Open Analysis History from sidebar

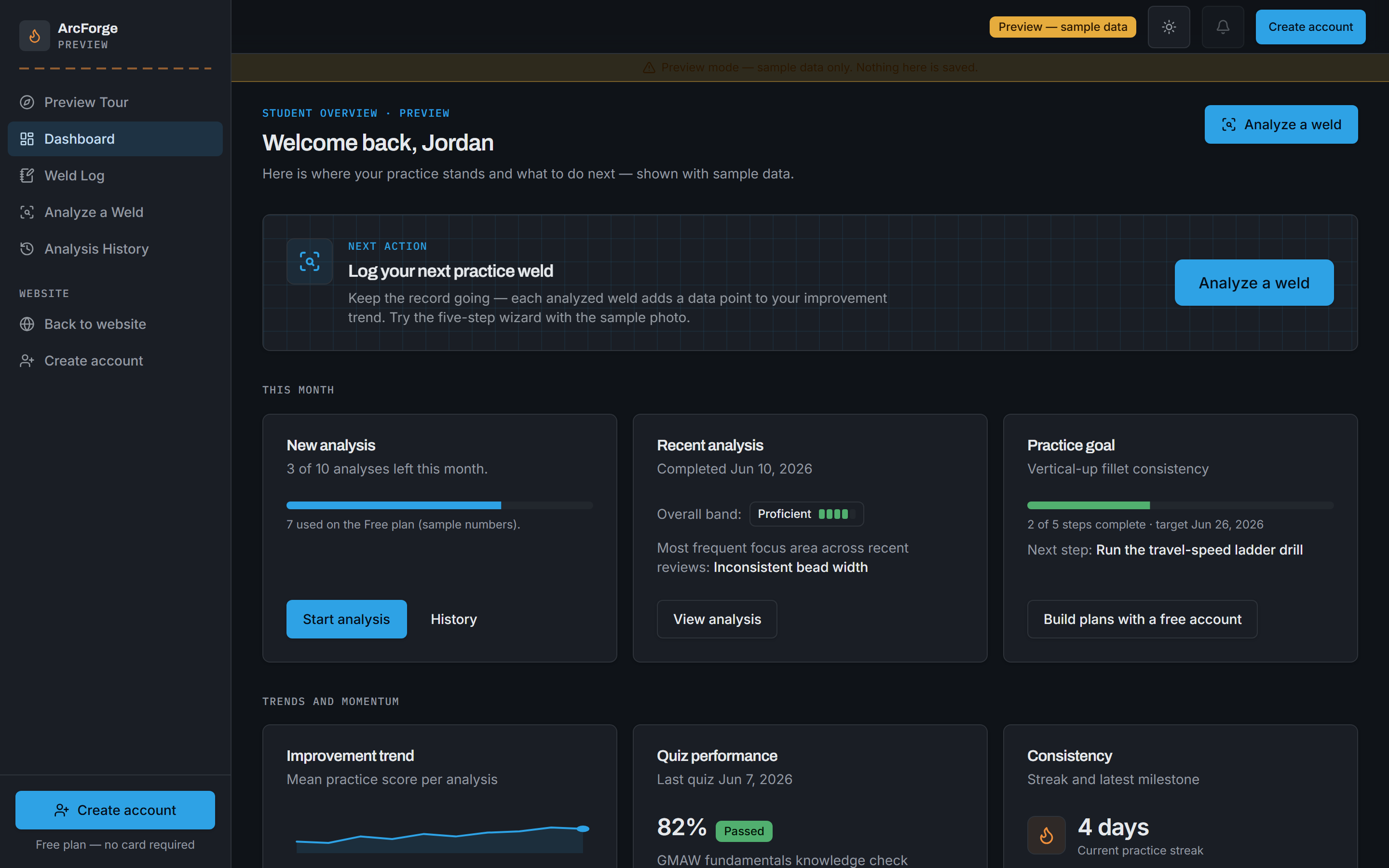click(115, 248)
